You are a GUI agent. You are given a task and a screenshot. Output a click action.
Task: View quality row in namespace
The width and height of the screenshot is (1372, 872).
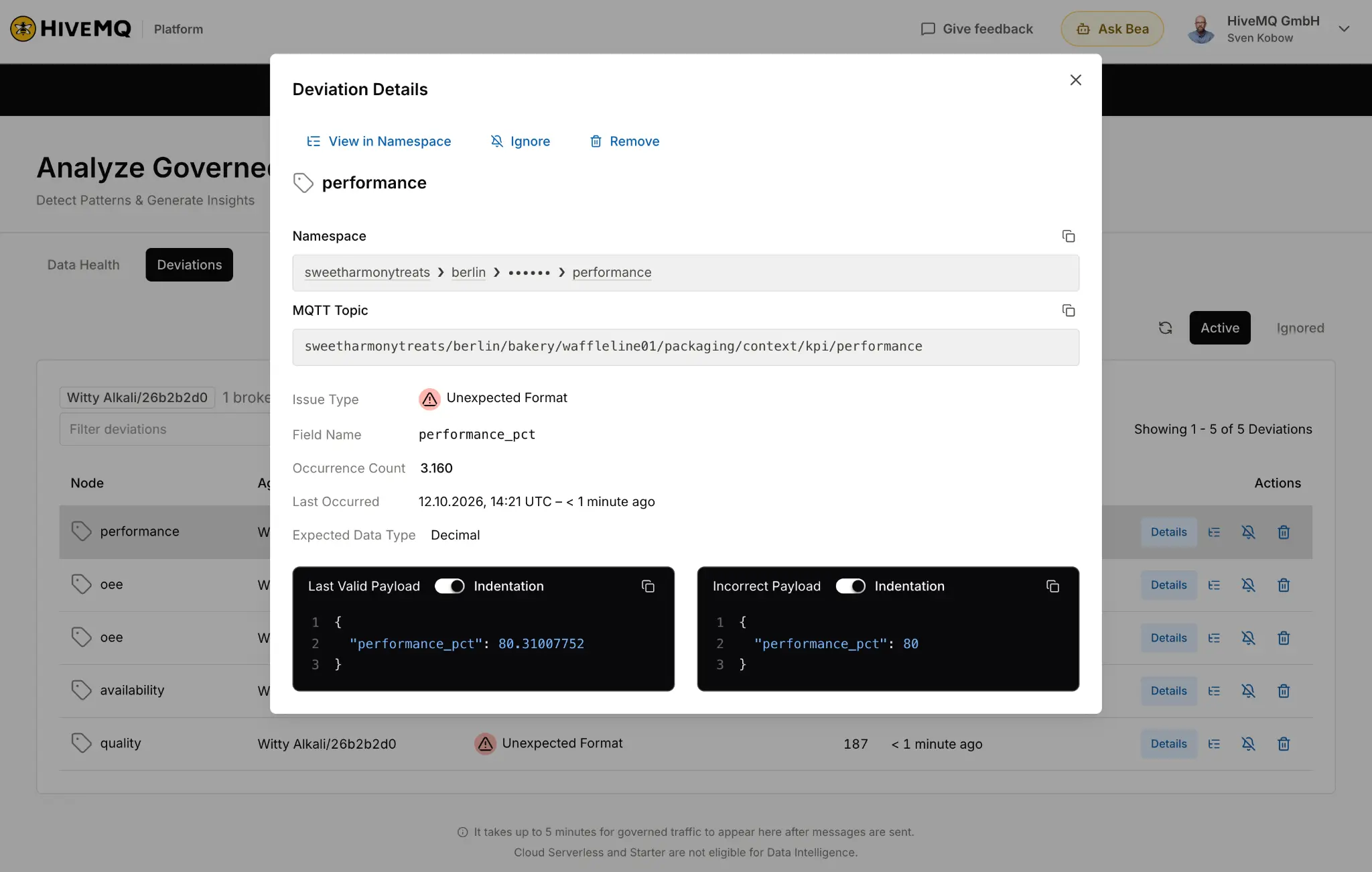(x=1214, y=744)
